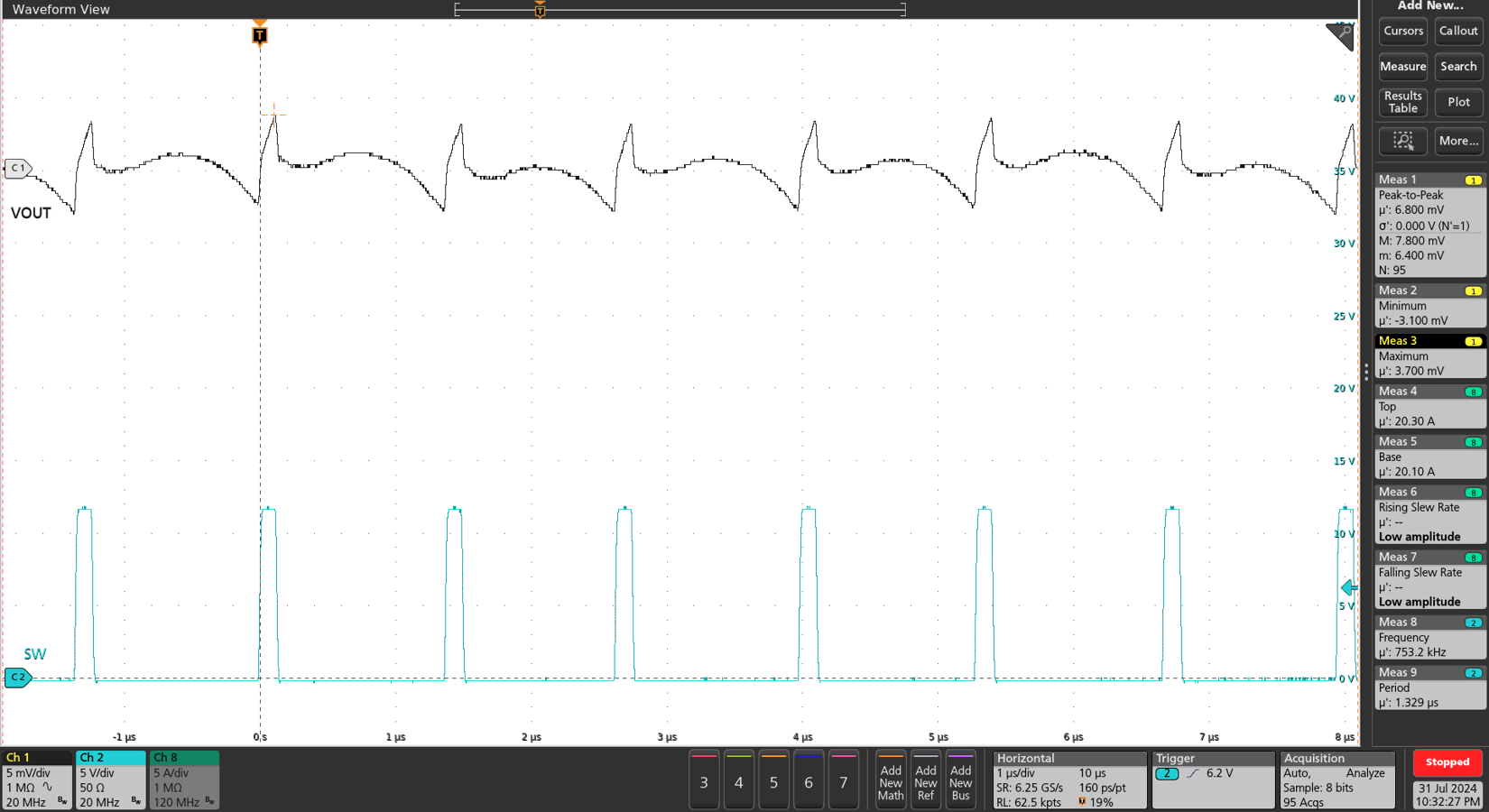Viewport: 1489px width, 812px height.
Task: Click the corner pin icon at waveform top-right
Action: tap(1340, 36)
